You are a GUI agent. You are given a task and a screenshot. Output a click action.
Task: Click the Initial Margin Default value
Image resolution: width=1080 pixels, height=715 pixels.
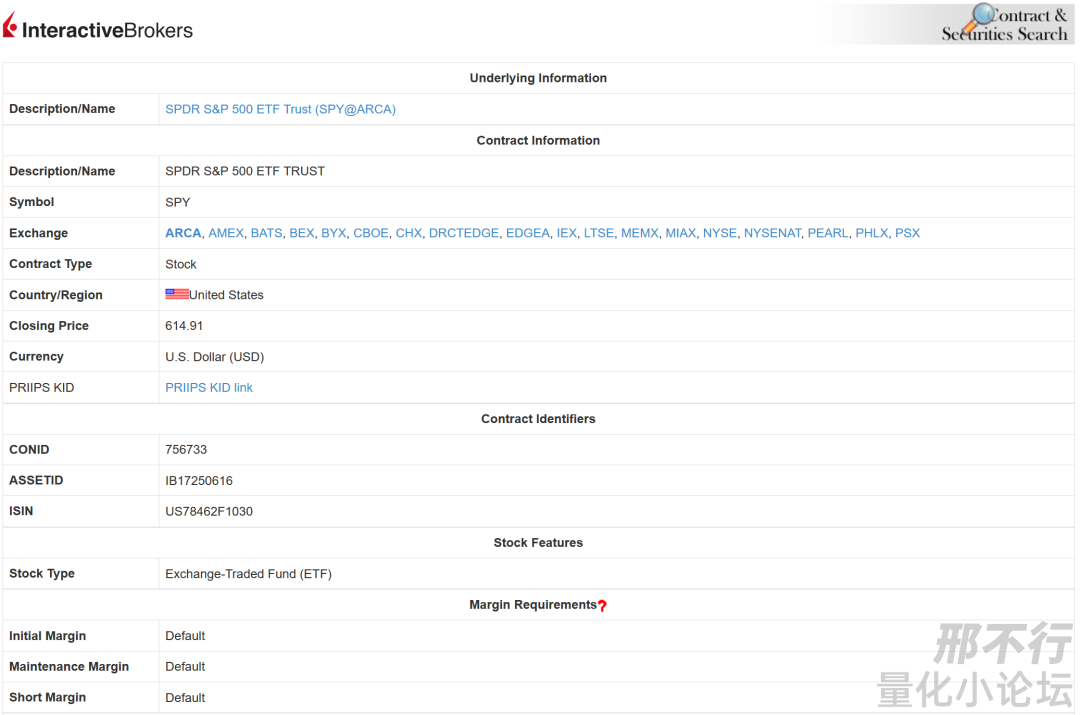pyautogui.click(x=185, y=636)
